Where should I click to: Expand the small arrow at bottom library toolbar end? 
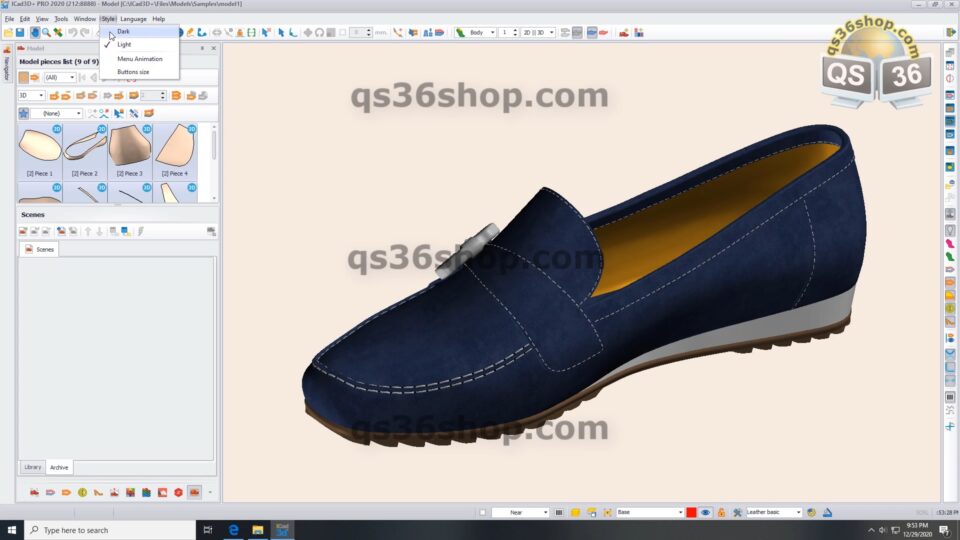tap(210, 492)
